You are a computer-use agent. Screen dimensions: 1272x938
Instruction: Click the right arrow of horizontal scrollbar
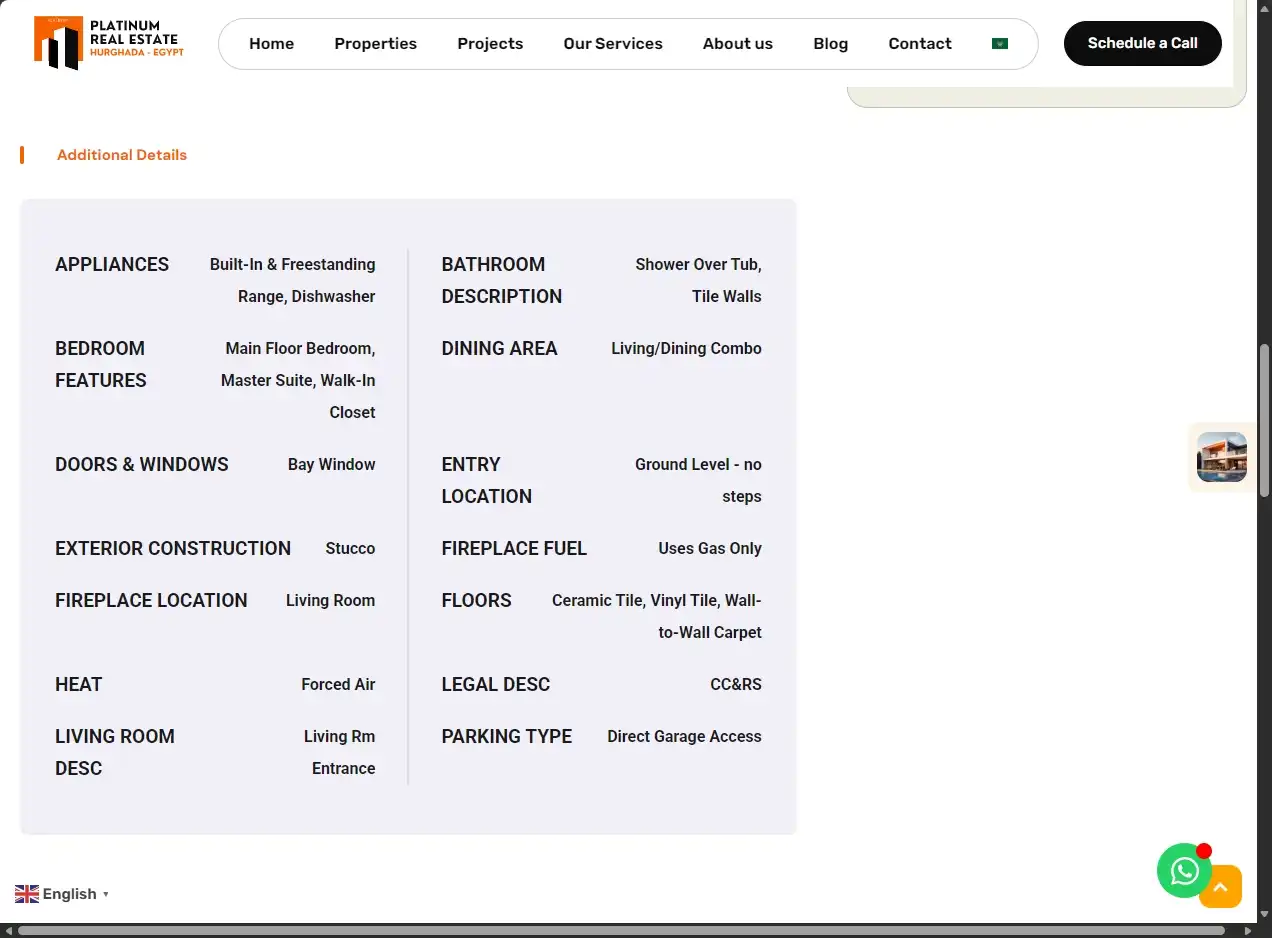(1247, 930)
